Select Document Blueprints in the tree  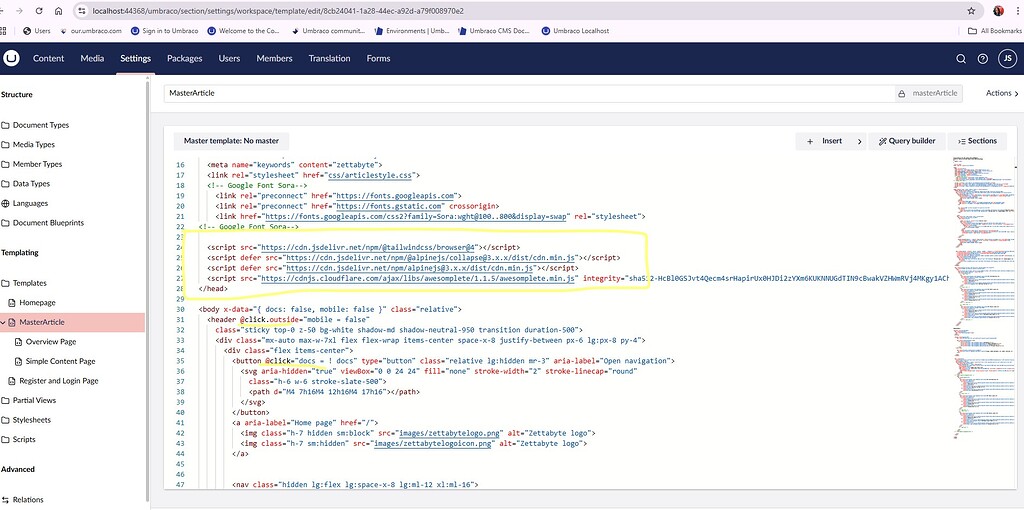[48, 223]
